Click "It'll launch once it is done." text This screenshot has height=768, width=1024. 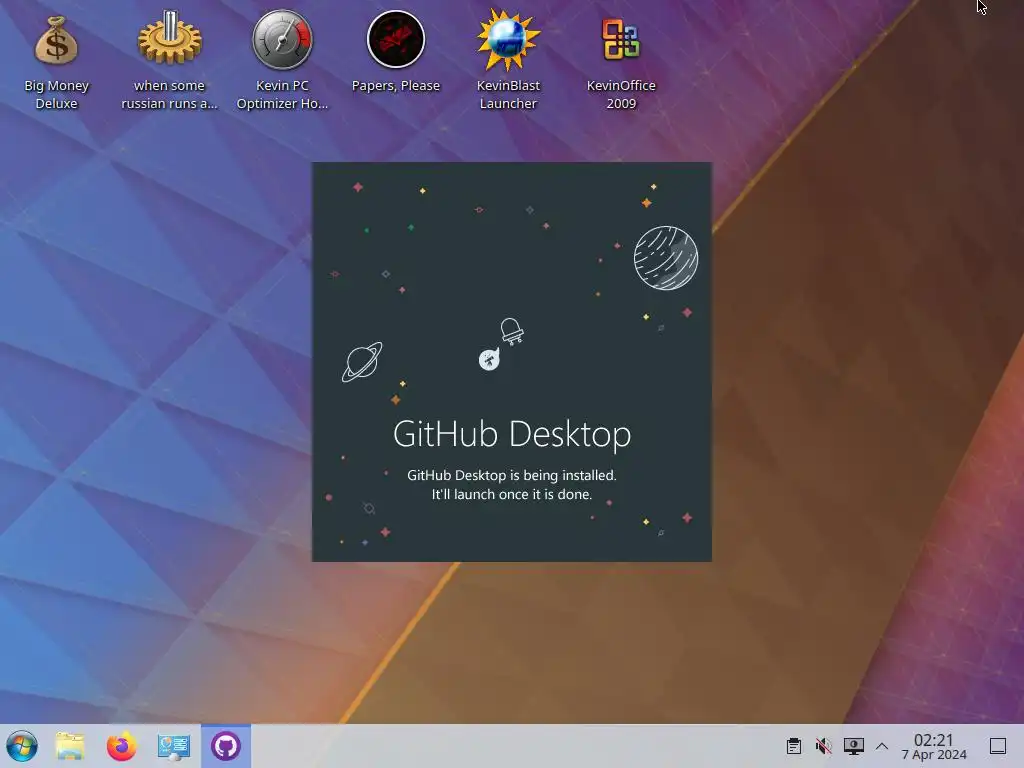(x=512, y=494)
